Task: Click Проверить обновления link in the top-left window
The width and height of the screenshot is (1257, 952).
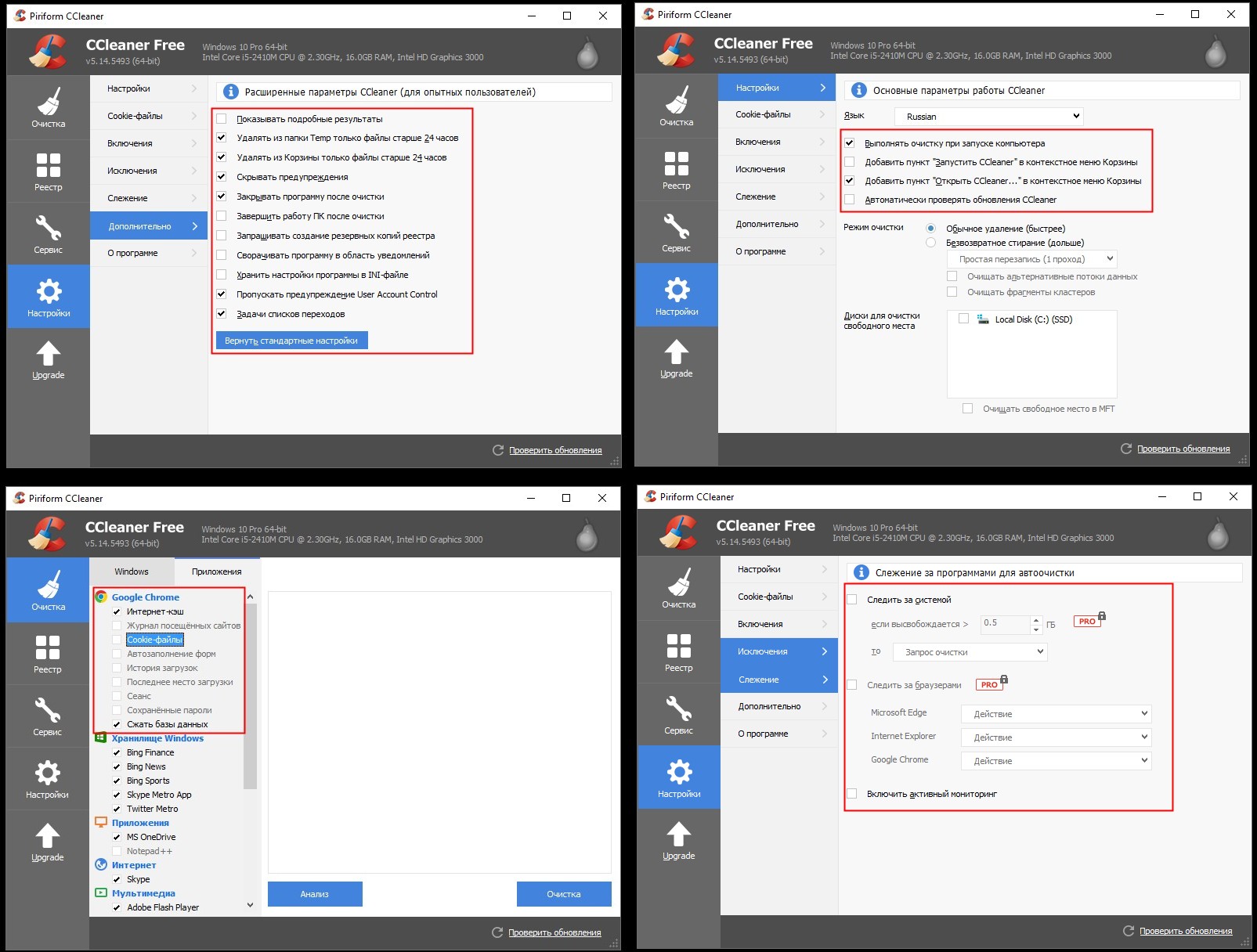Action: [555, 450]
